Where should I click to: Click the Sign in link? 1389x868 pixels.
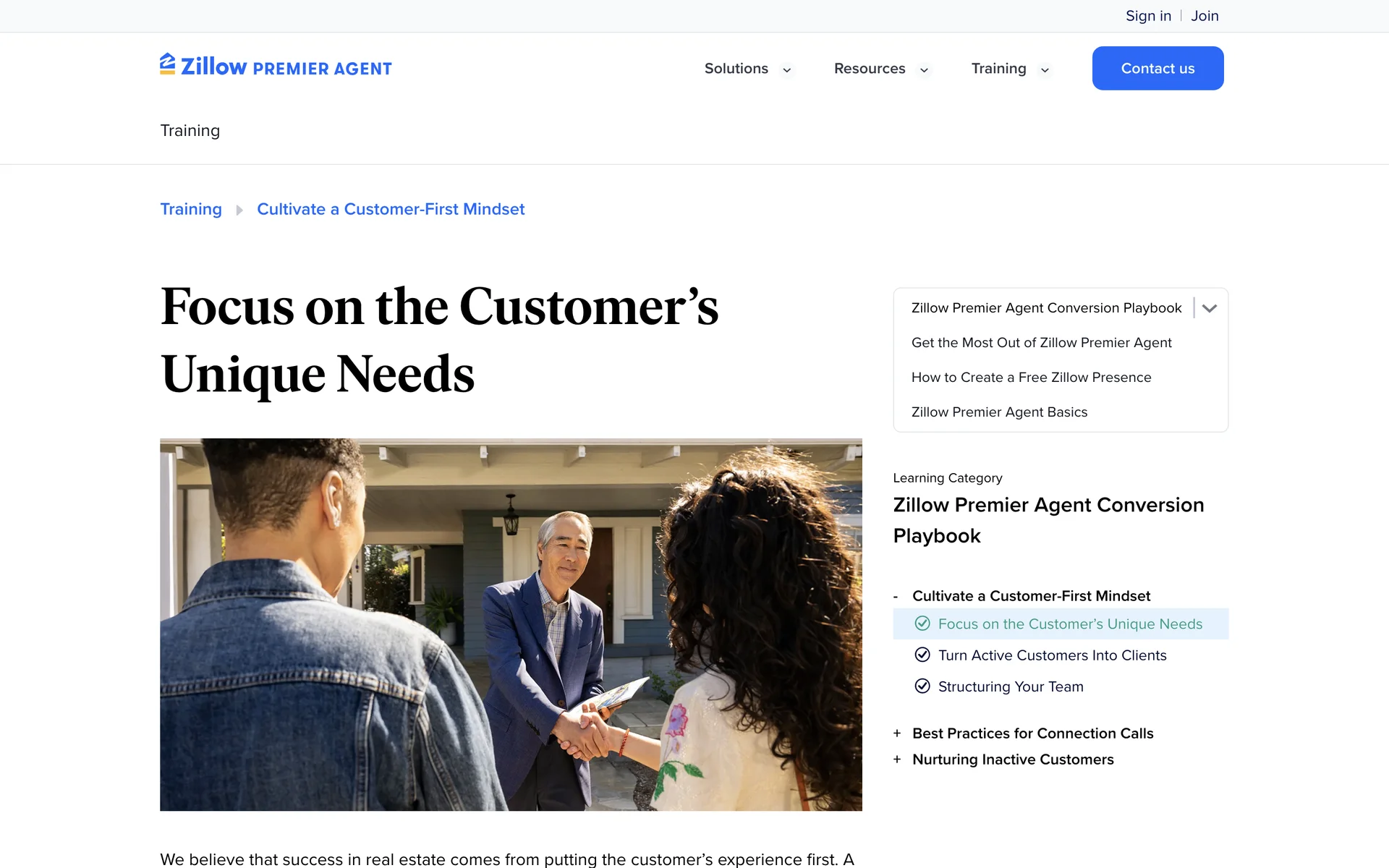coord(1148,16)
